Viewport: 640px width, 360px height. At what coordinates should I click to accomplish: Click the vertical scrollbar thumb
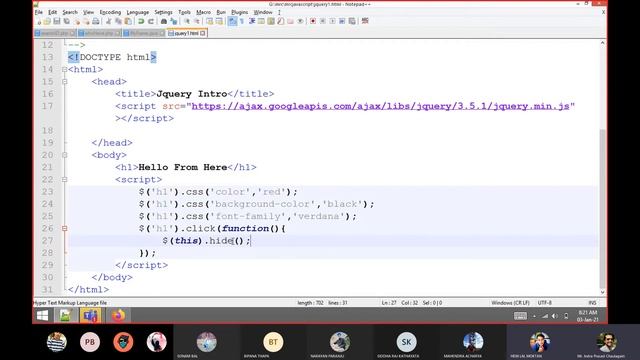tap(602, 208)
